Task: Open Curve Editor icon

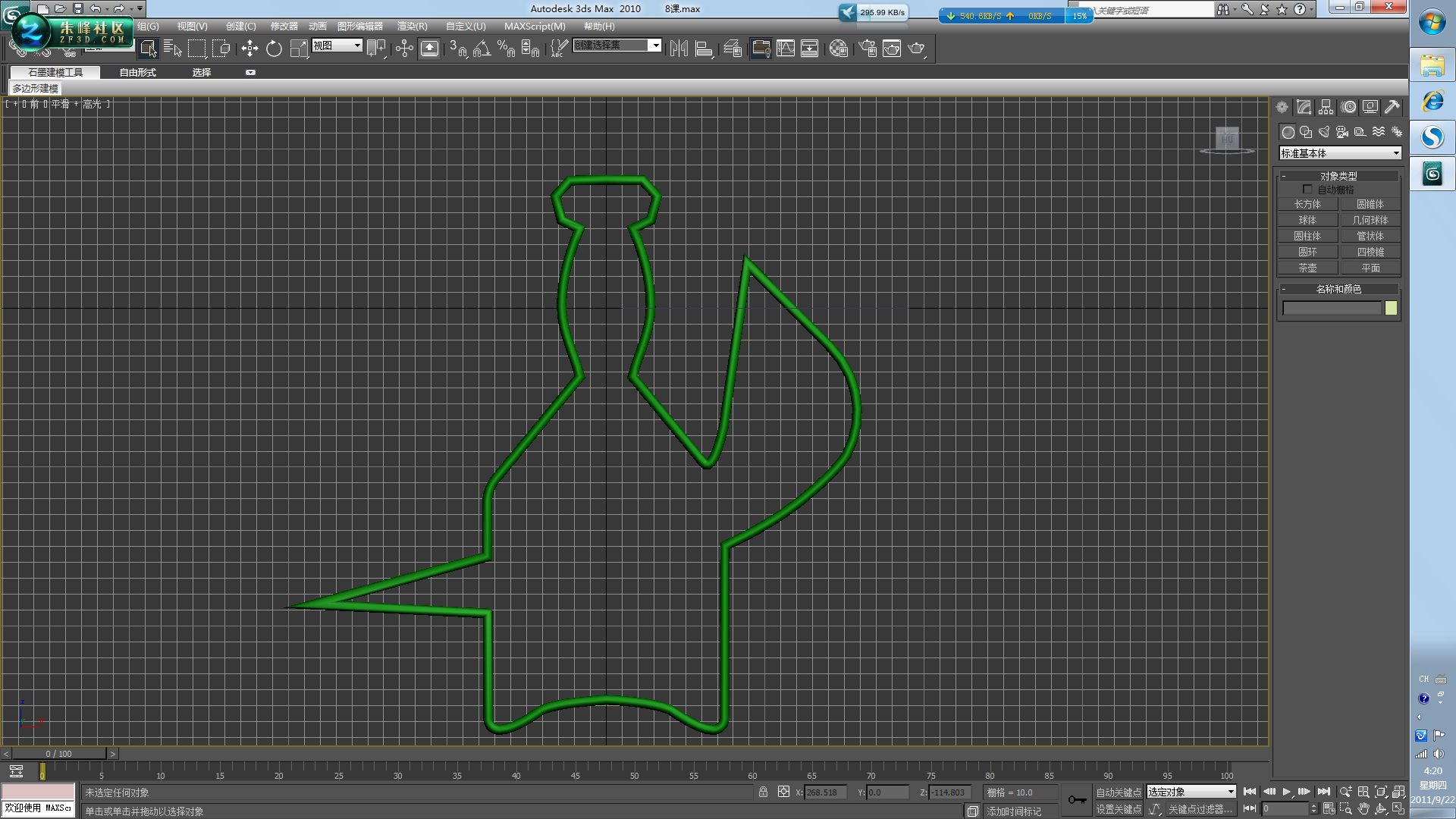Action: (x=786, y=49)
